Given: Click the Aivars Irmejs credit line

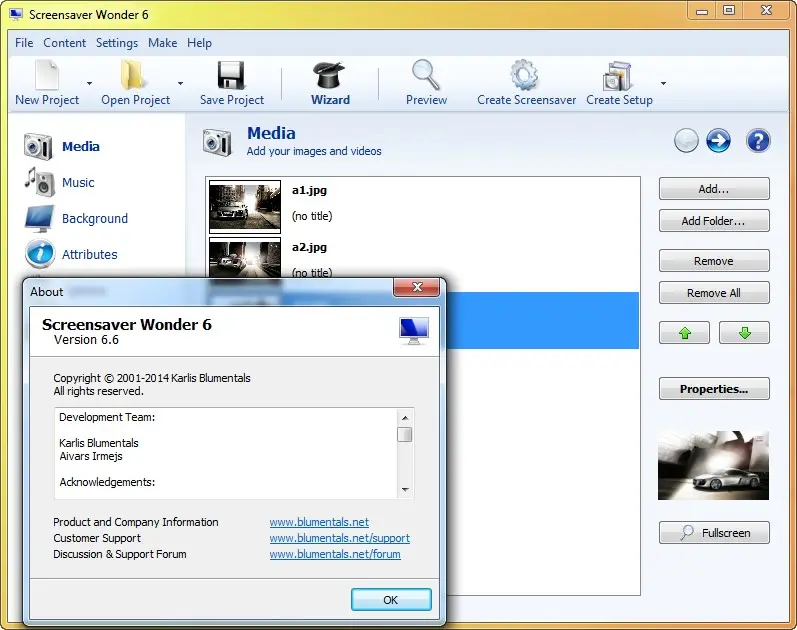Looking at the screenshot, I should pyautogui.click(x=91, y=456).
